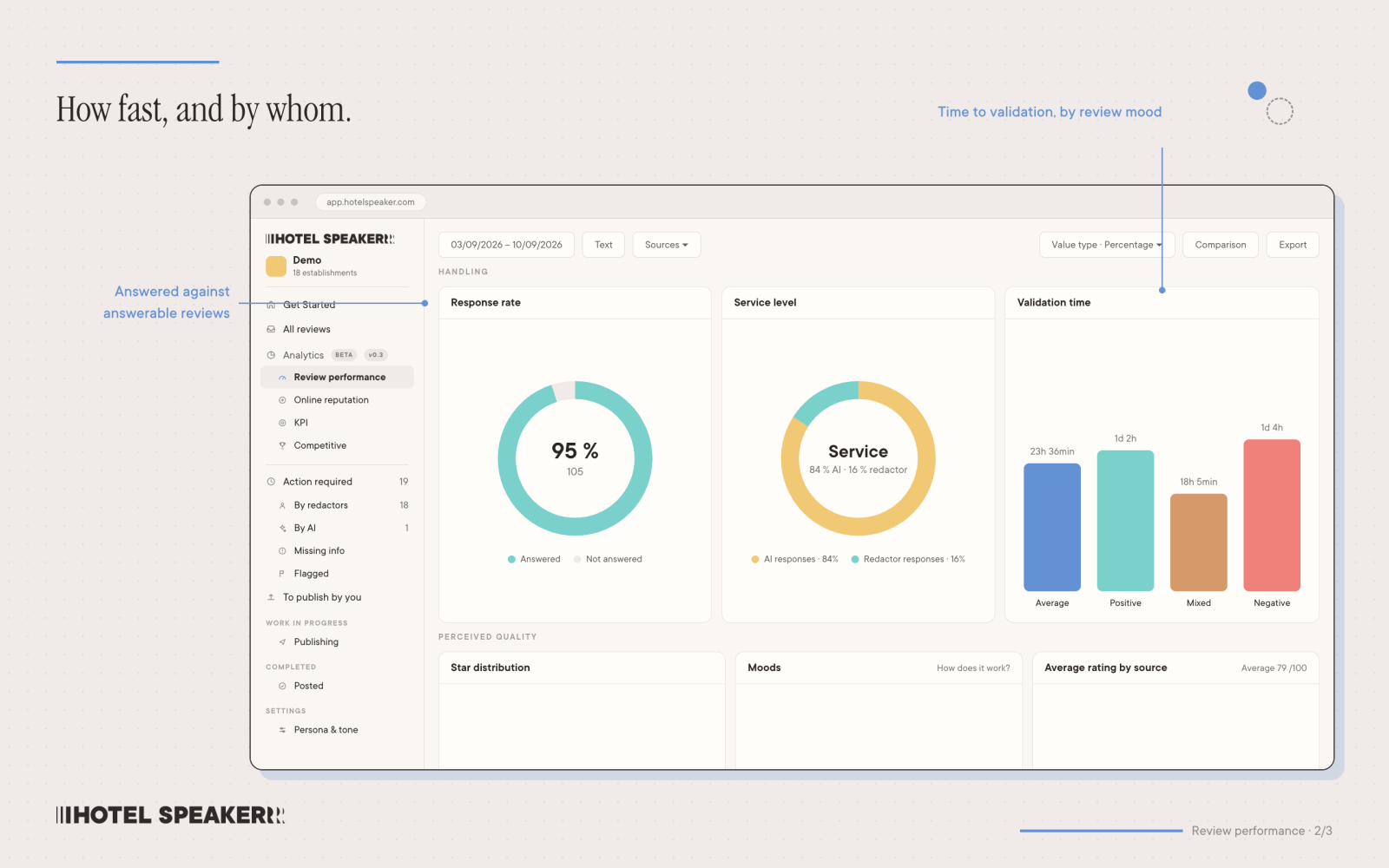
Task: Click the Online reputation sidebar icon
Action: coord(282,400)
